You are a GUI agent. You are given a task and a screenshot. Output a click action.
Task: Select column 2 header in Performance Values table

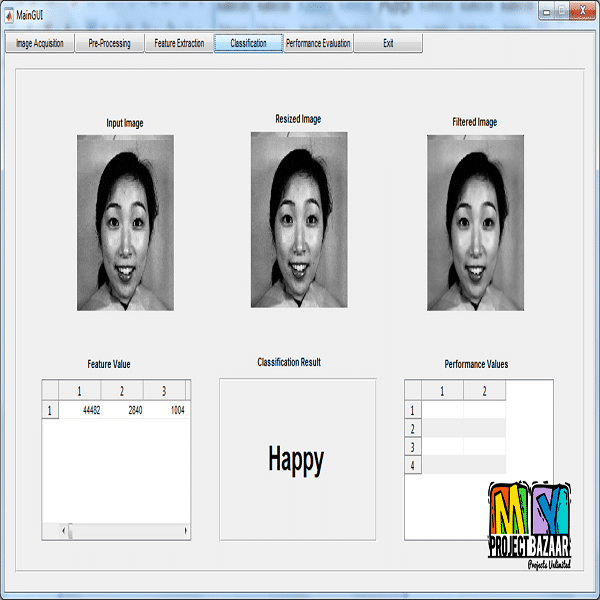pyautogui.click(x=484, y=391)
